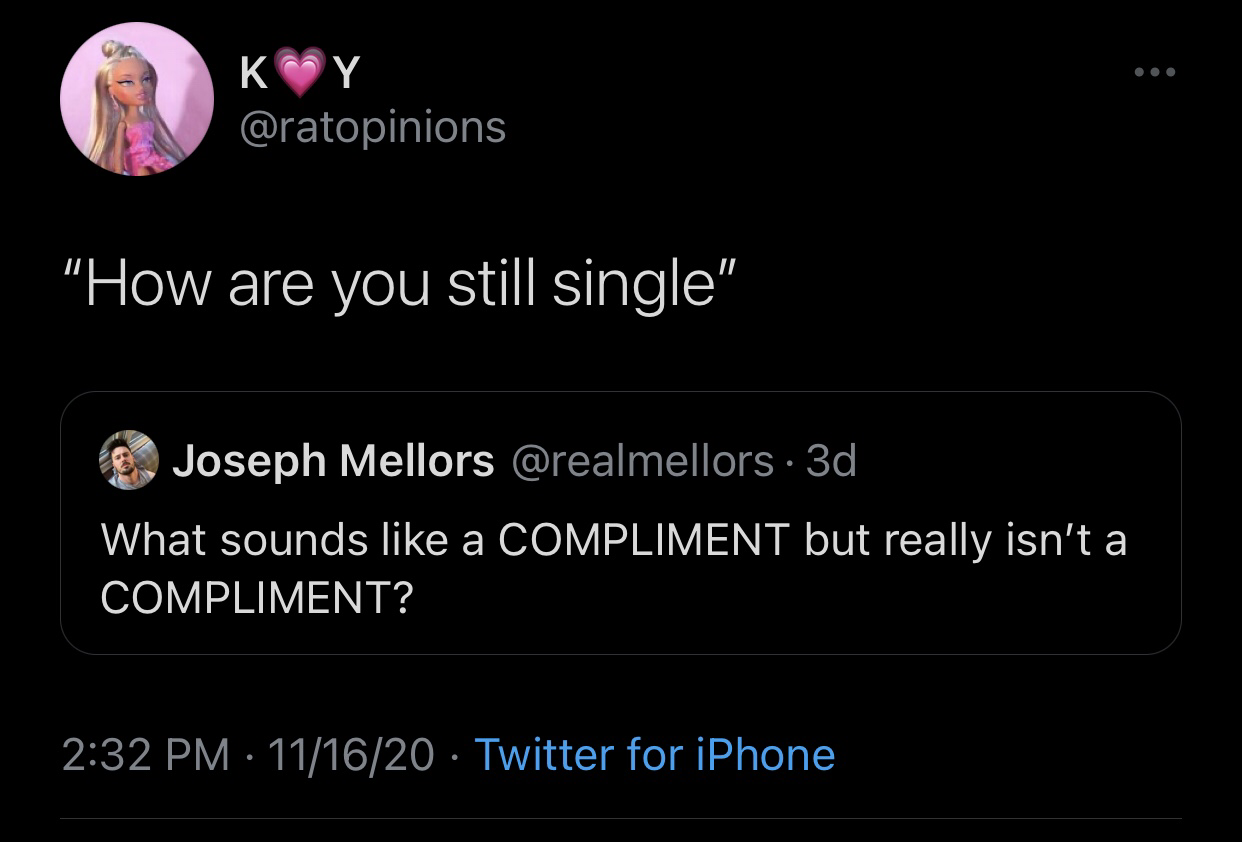Click the 2:32 PM tweet time
This screenshot has height=842, width=1242.
pyautogui.click(x=145, y=754)
